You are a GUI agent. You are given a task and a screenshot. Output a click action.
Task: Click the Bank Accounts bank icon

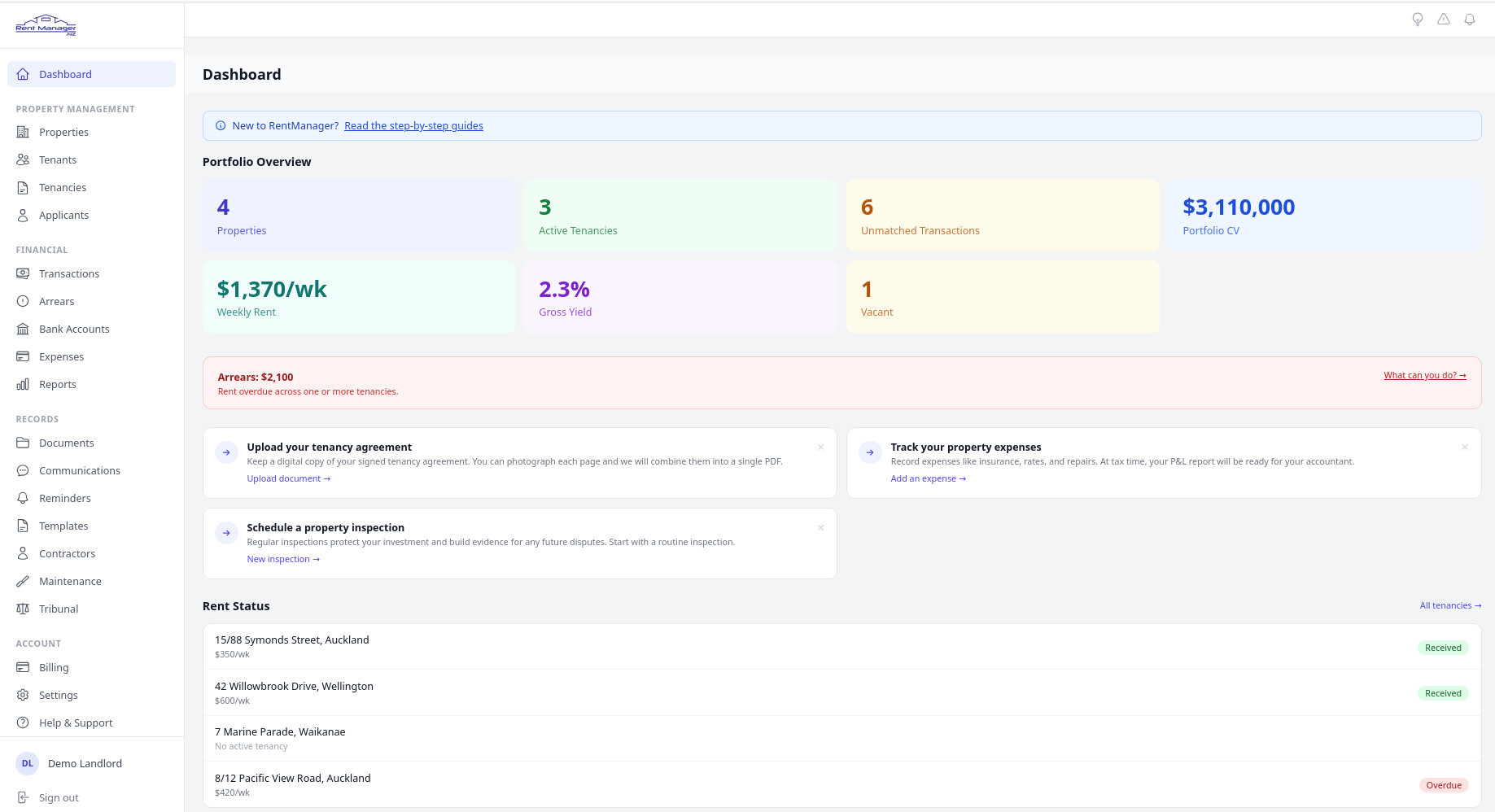click(23, 329)
